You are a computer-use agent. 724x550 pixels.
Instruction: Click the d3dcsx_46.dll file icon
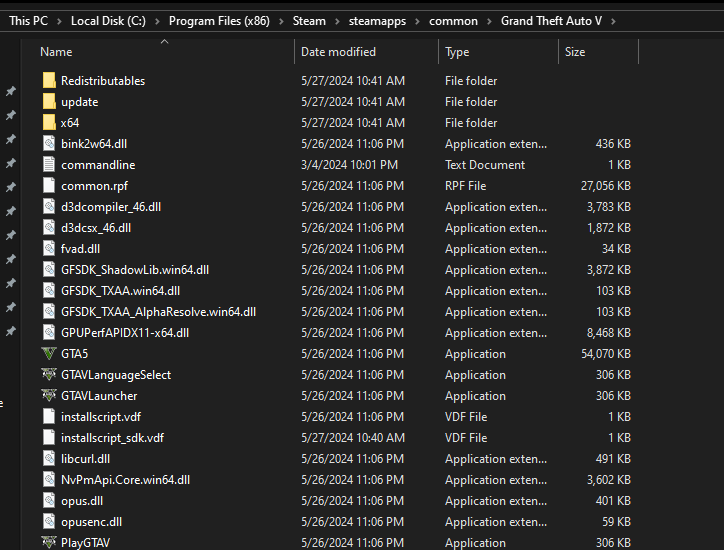click(49, 228)
